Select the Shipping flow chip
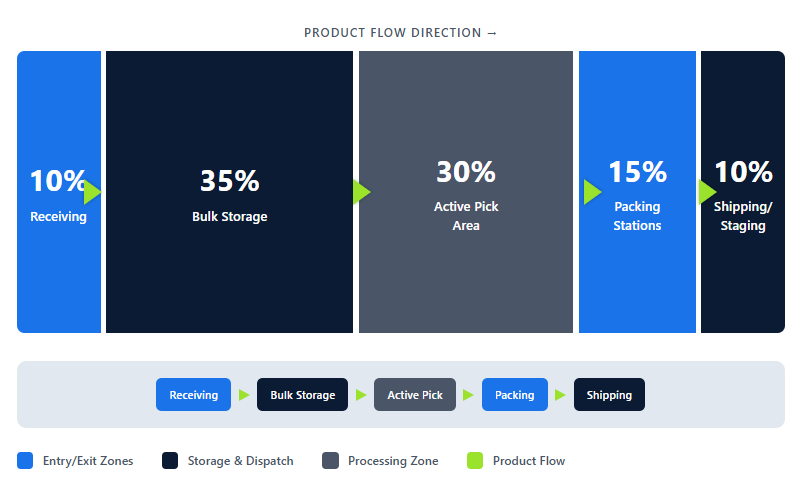Viewport: 804px width, 481px height. (x=609, y=395)
